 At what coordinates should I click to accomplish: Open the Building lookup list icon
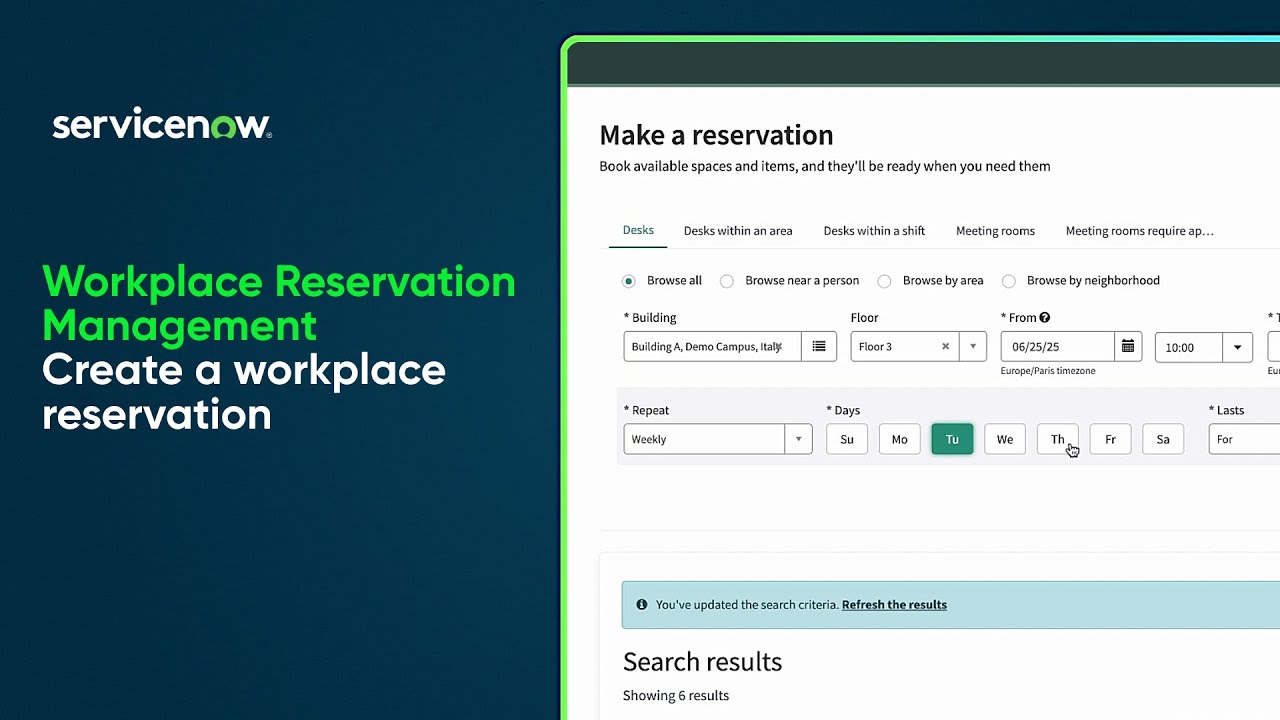tap(819, 347)
